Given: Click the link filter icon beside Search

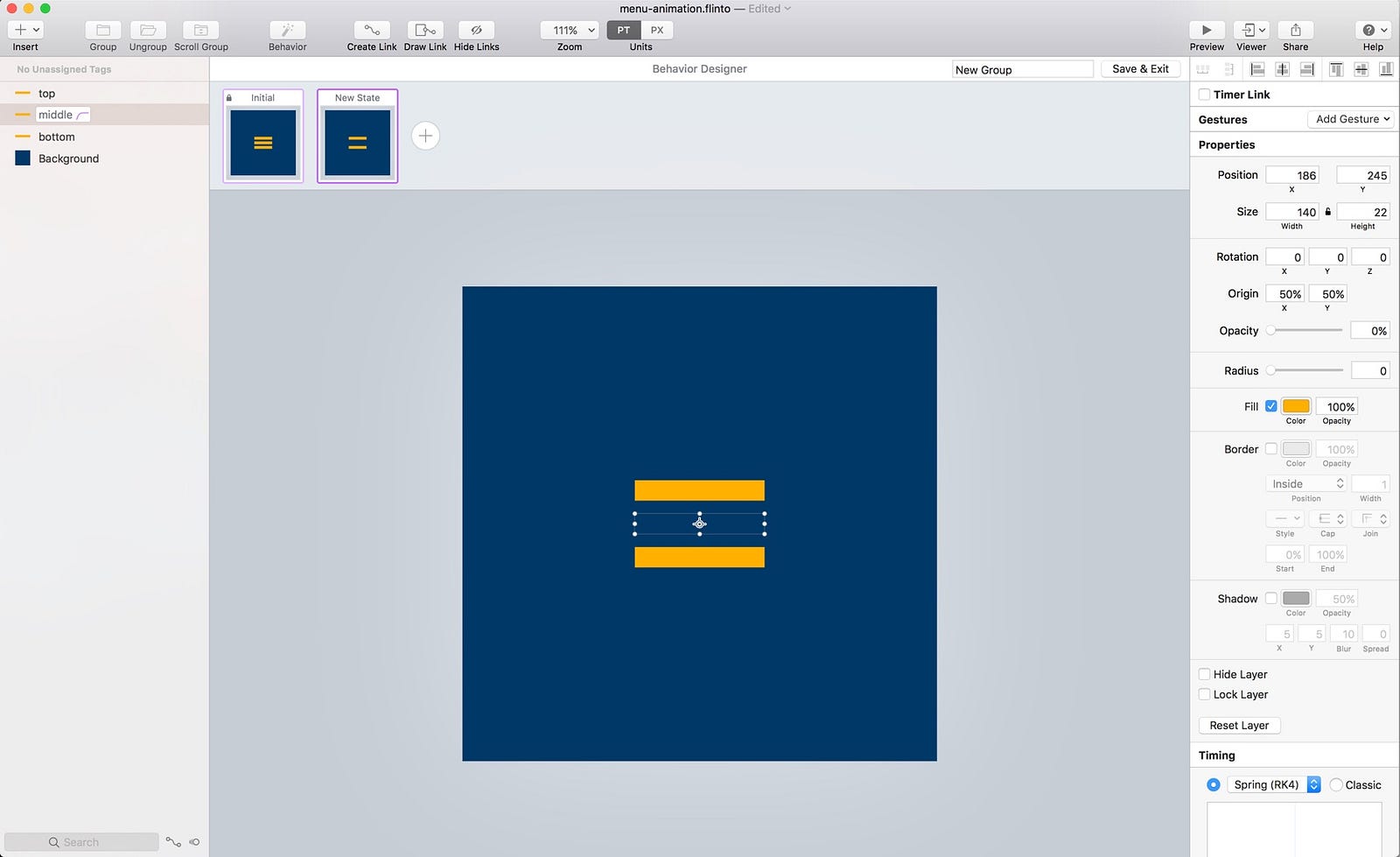Looking at the screenshot, I should coord(173,842).
